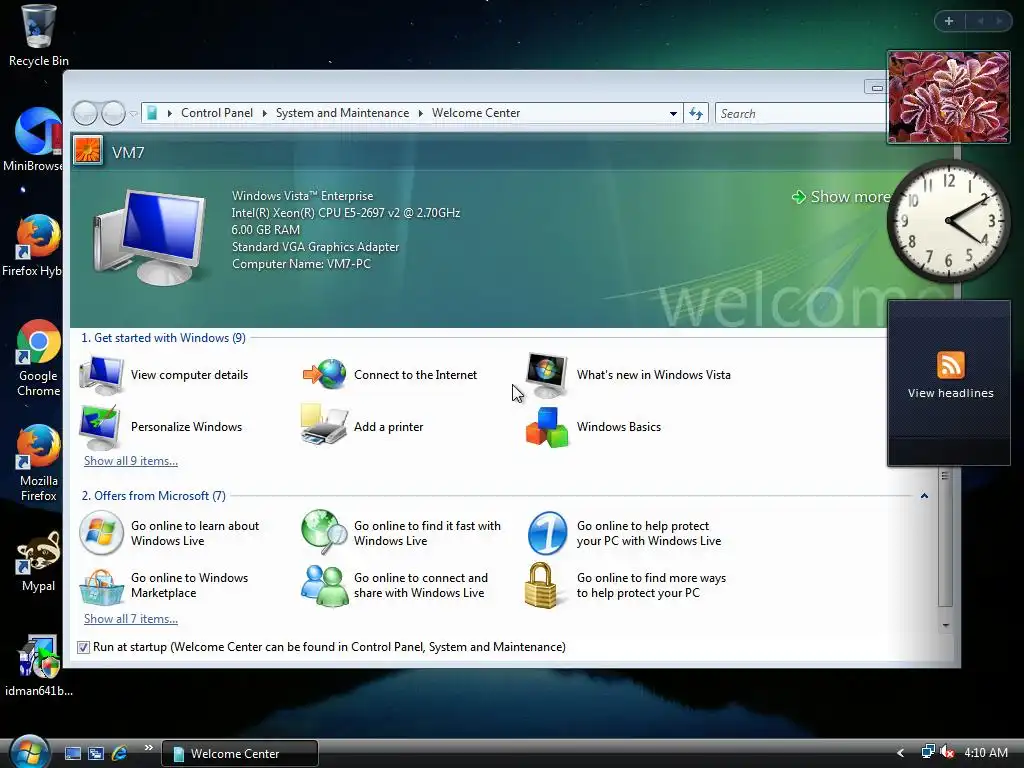Click the RSS feed icon in sidebar gadget

click(x=950, y=364)
